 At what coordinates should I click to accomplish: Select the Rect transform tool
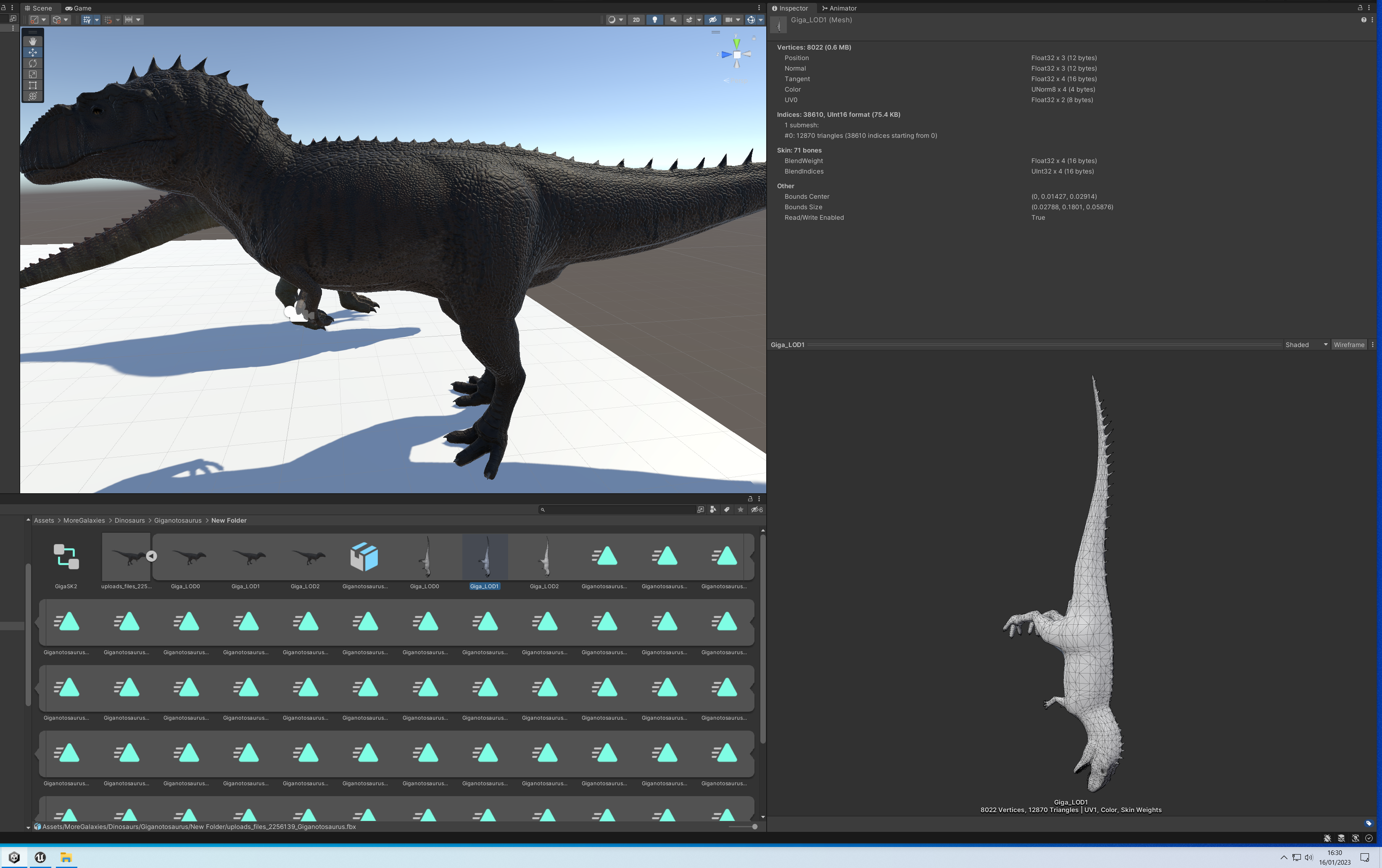33,85
